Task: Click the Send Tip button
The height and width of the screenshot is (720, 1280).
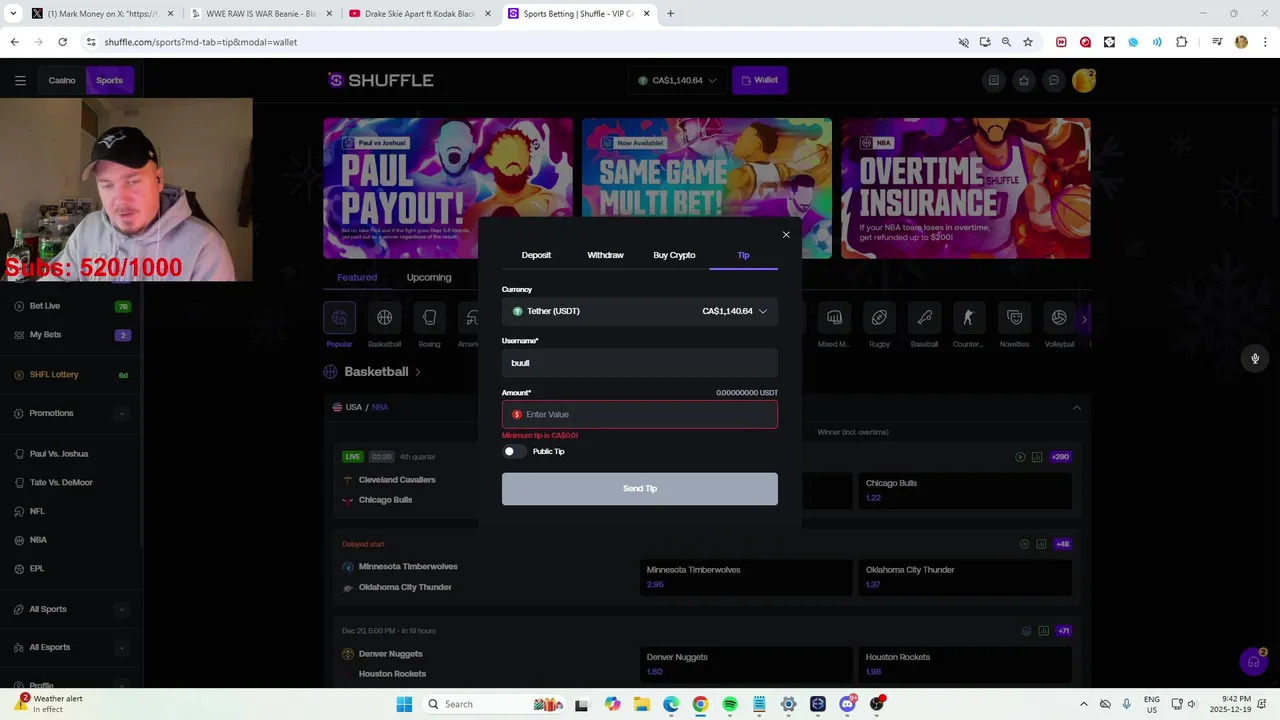Action: pyautogui.click(x=640, y=488)
